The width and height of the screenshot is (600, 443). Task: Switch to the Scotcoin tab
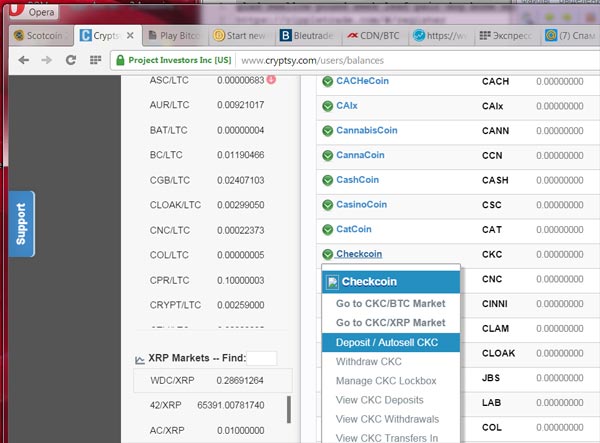41,36
